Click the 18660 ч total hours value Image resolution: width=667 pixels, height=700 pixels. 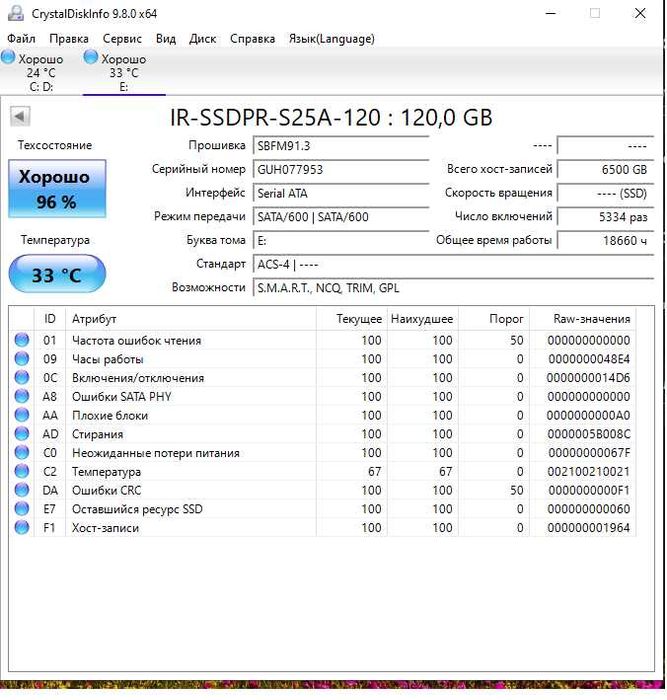pos(605,241)
